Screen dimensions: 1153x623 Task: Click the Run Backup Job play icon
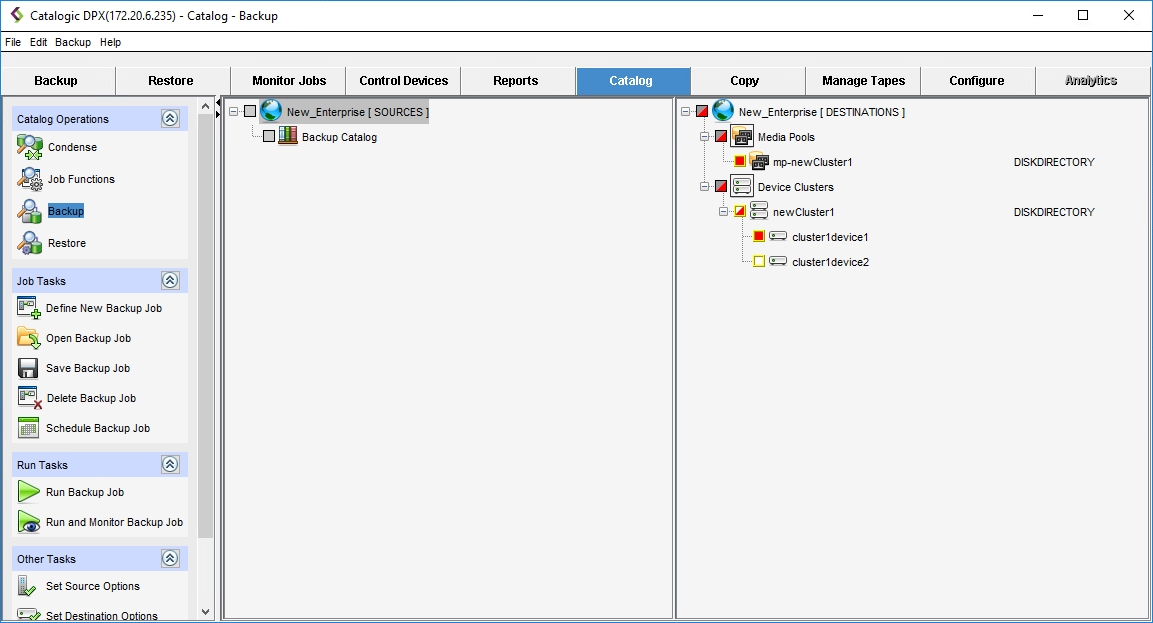tap(28, 492)
